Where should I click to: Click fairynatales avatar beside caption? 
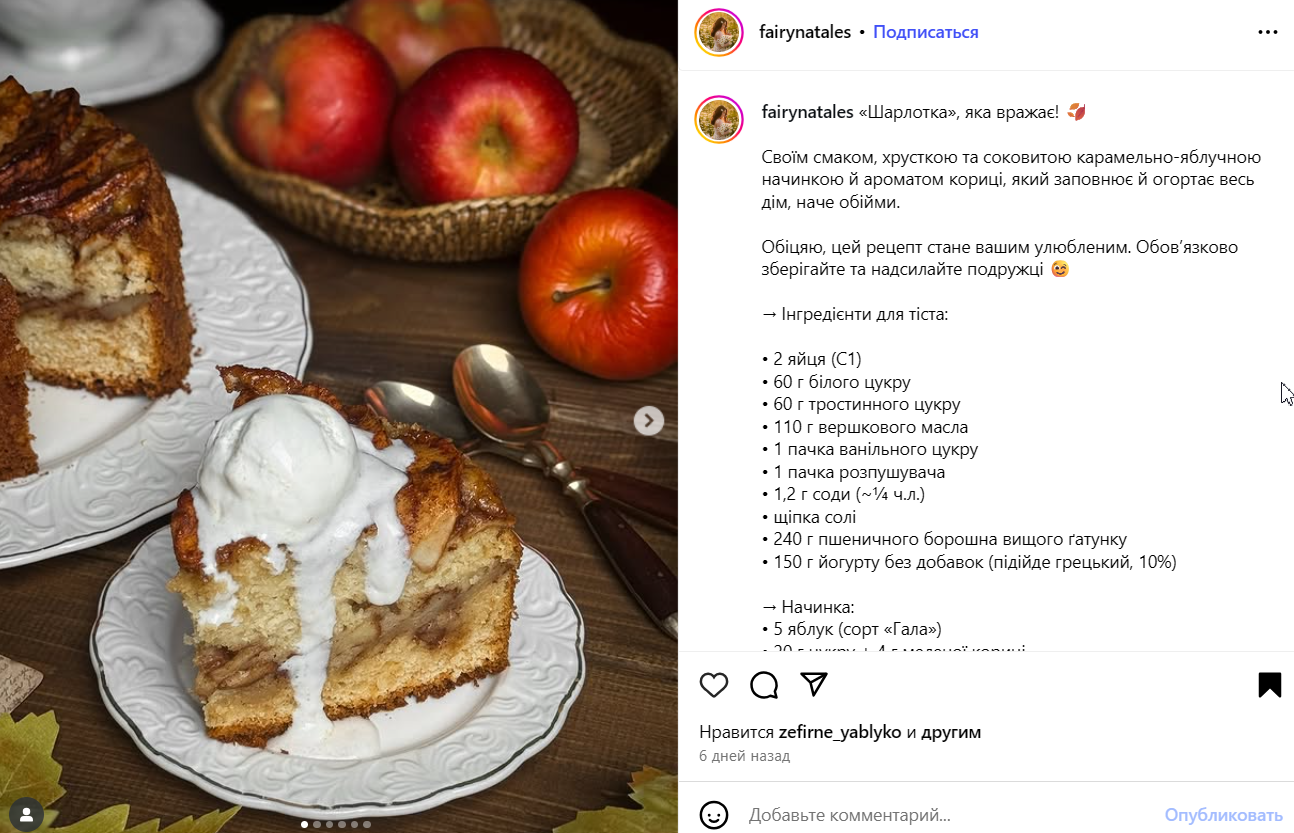[x=719, y=120]
